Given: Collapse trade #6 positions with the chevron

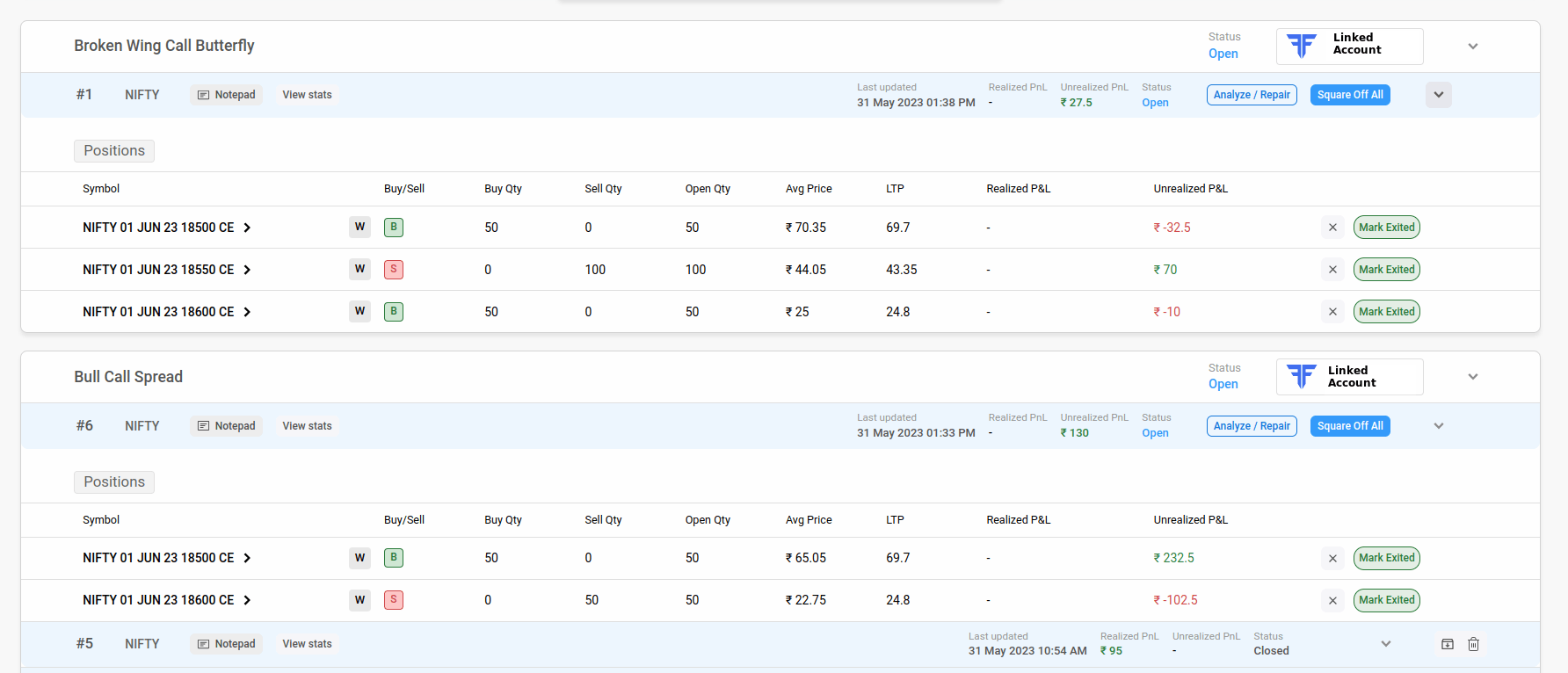Looking at the screenshot, I should pyautogui.click(x=1439, y=426).
